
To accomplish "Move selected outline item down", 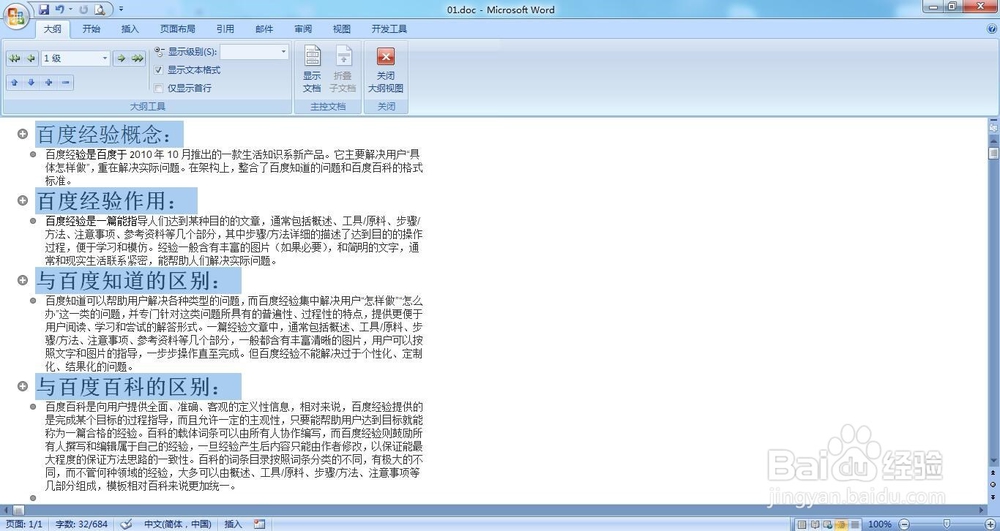I will (x=31, y=83).
